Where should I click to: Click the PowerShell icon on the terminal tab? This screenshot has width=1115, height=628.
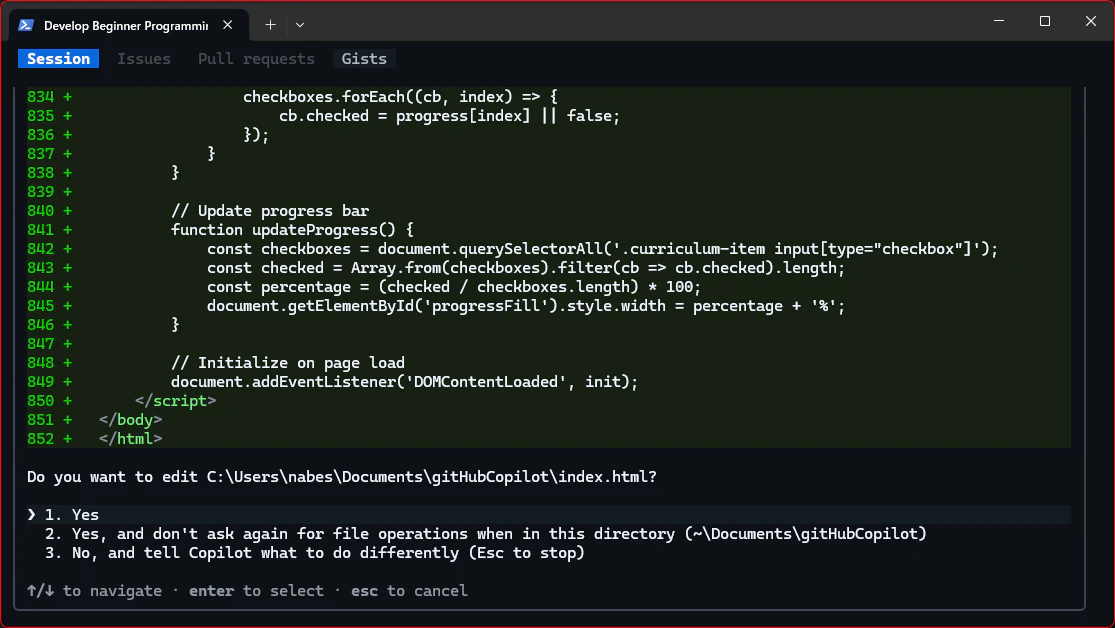[26, 25]
